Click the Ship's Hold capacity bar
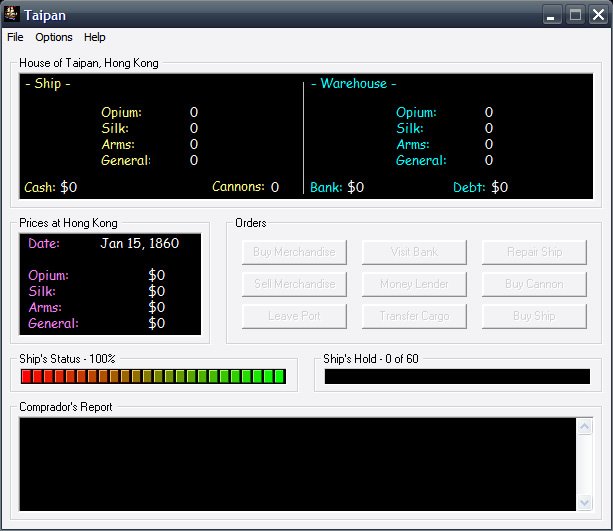 click(x=457, y=376)
